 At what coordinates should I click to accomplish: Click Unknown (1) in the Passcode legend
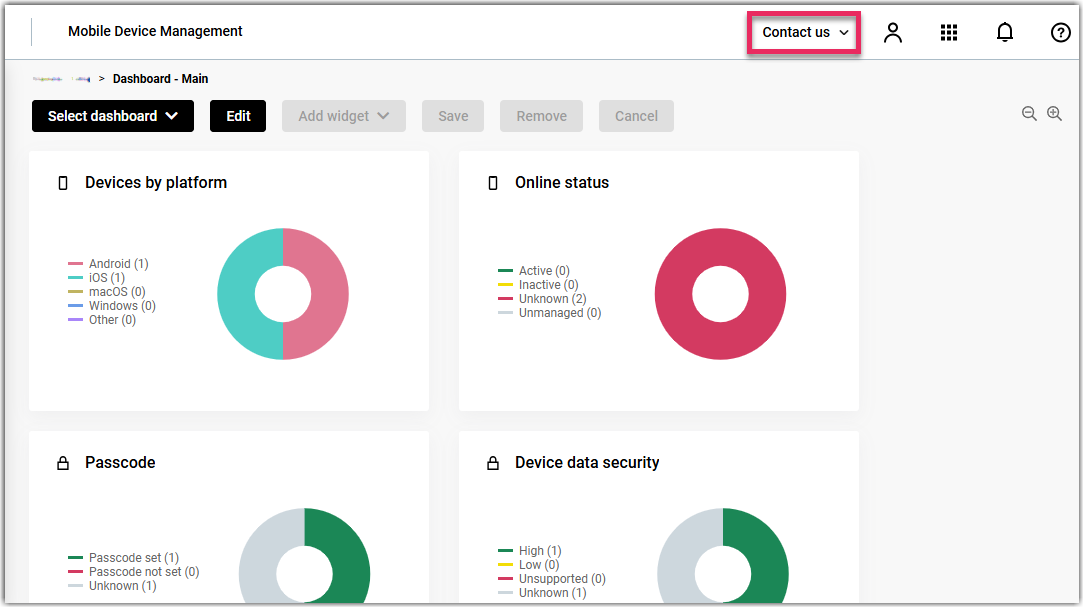pyautogui.click(x=113, y=586)
